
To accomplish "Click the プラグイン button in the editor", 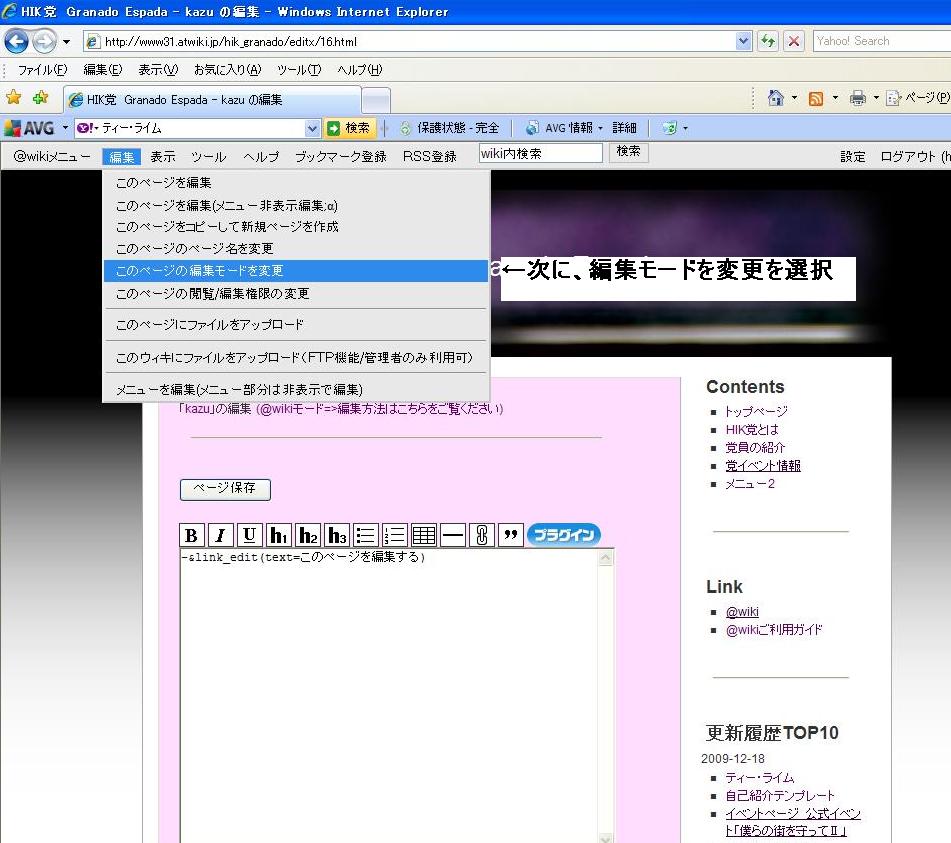I will click(x=563, y=535).
